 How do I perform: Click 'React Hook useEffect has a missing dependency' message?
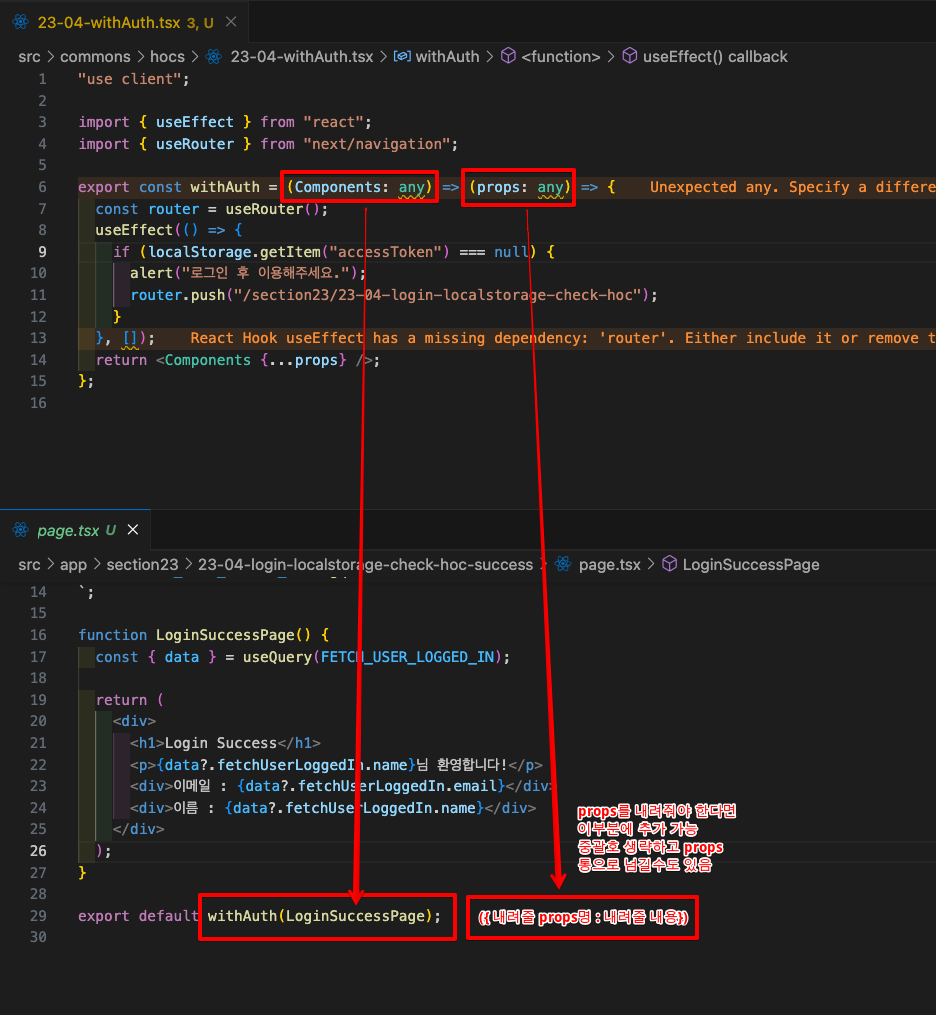click(x=562, y=339)
